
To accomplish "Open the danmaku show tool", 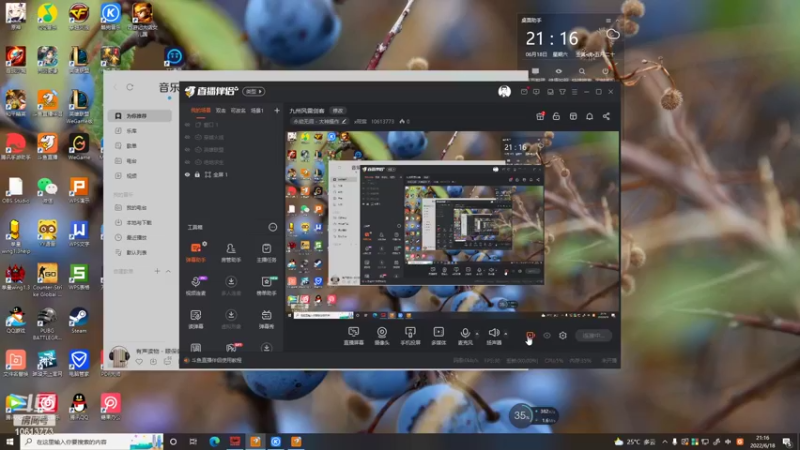I will (x=266, y=319).
